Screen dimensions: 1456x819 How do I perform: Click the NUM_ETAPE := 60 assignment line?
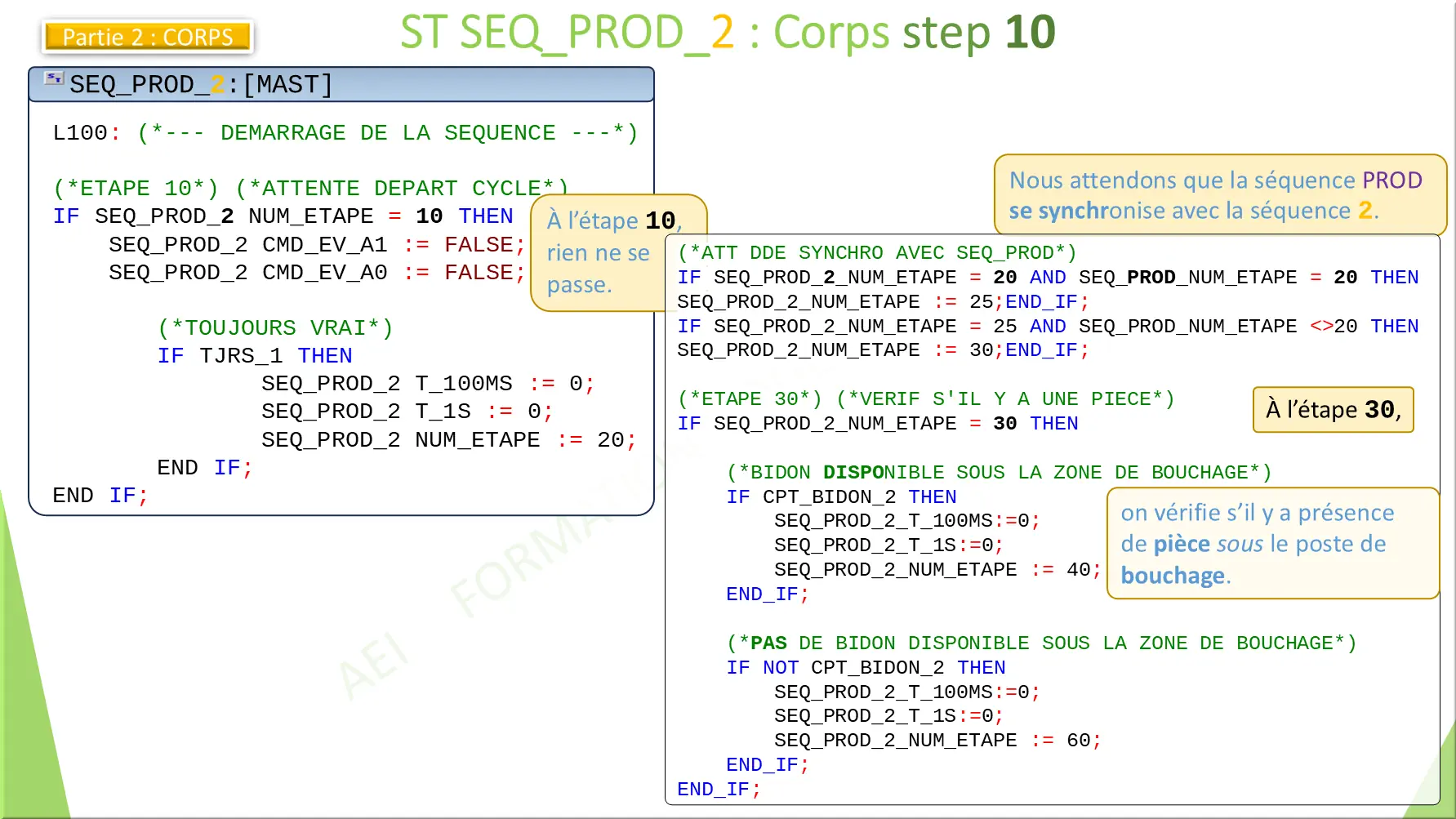[937, 740]
